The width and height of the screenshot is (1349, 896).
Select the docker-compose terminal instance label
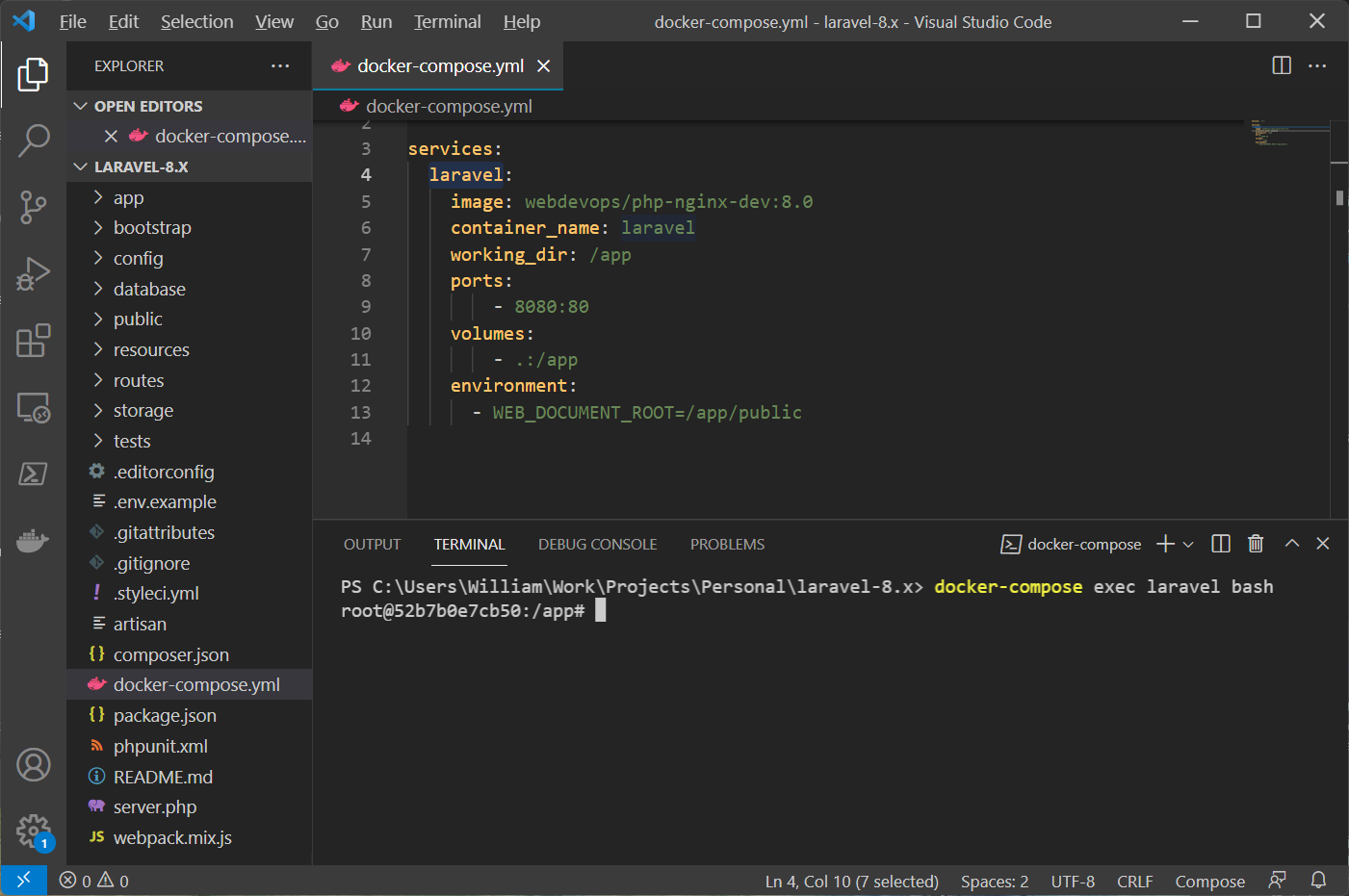tap(1071, 544)
